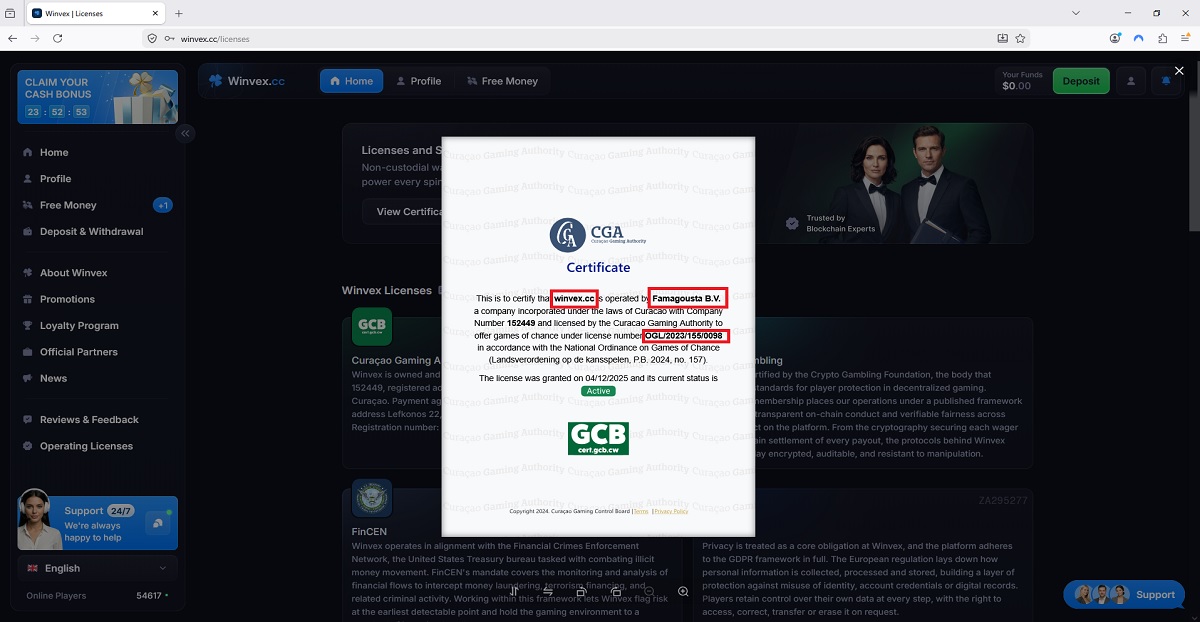Click the floating Support button
This screenshot has height=622, width=1200.
[x=1124, y=595]
